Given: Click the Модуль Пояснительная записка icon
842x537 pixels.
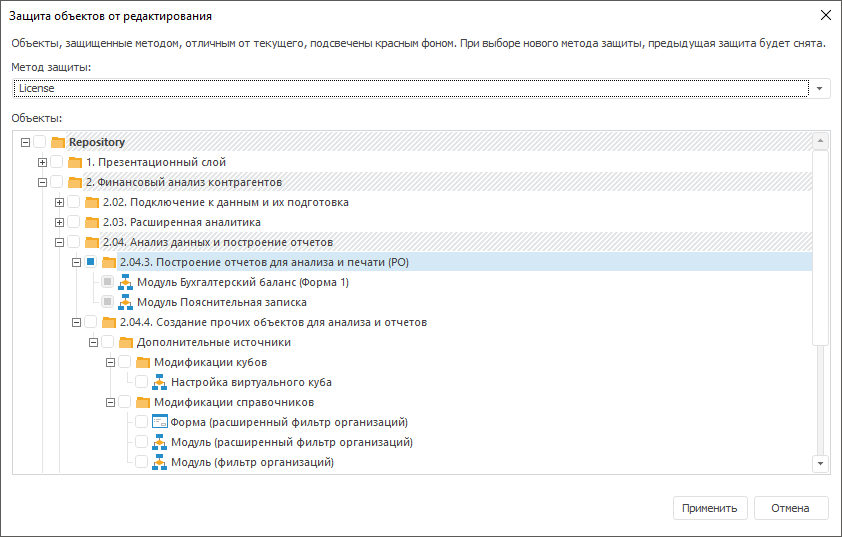Looking at the screenshot, I should 126,302.
